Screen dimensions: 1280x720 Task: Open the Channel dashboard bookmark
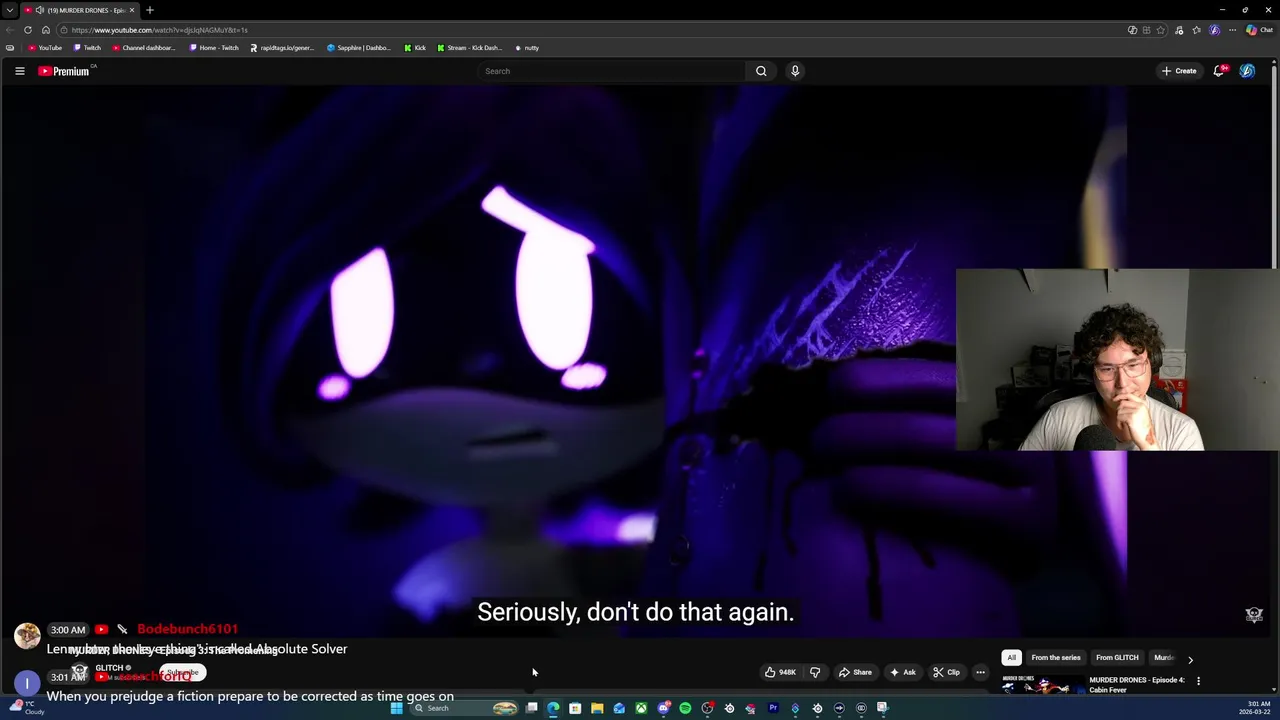[143, 48]
